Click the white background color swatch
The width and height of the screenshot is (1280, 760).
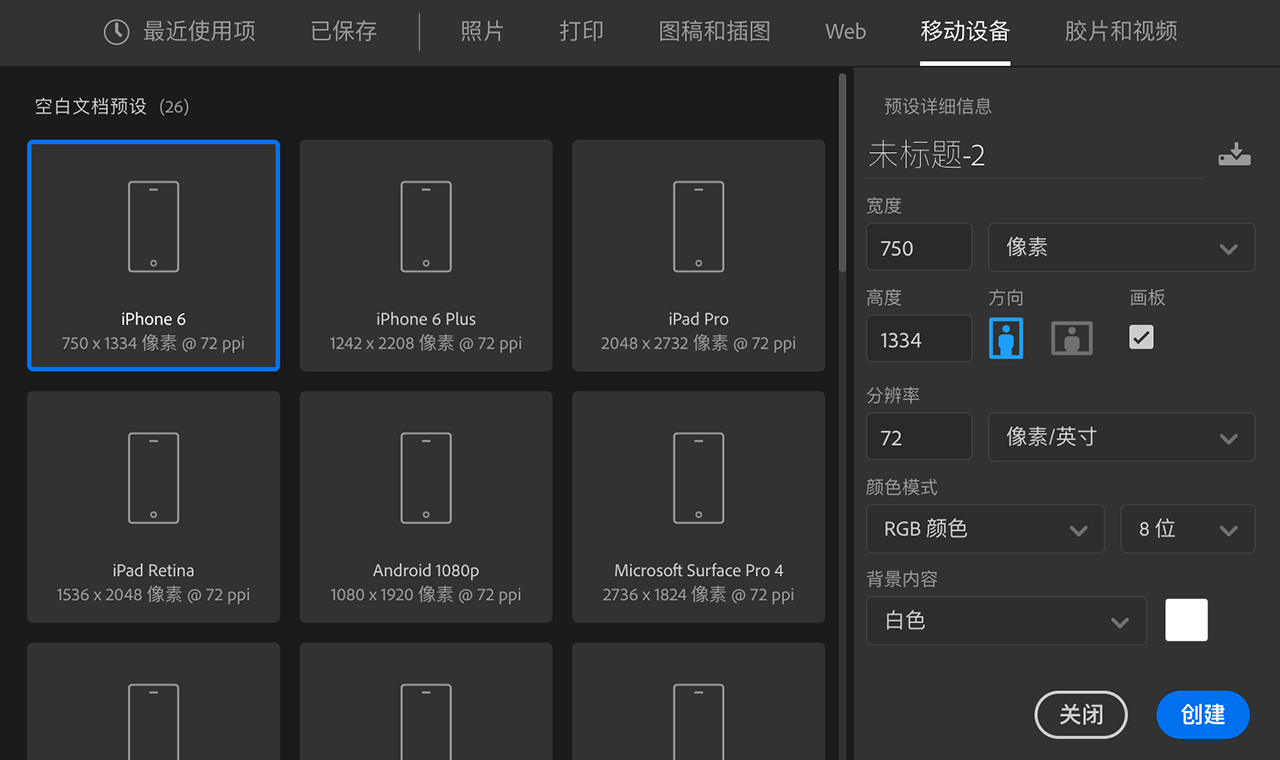click(x=1186, y=620)
